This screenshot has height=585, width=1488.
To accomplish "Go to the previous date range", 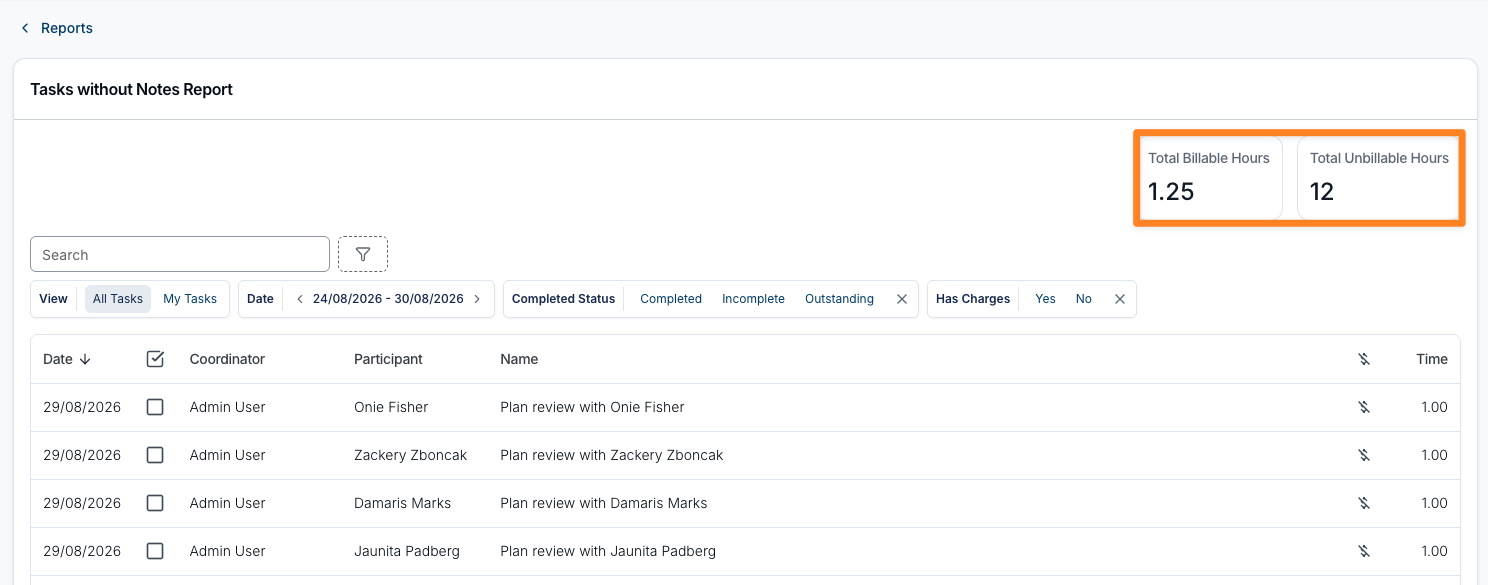I will pyautogui.click(x=299, y=299).
